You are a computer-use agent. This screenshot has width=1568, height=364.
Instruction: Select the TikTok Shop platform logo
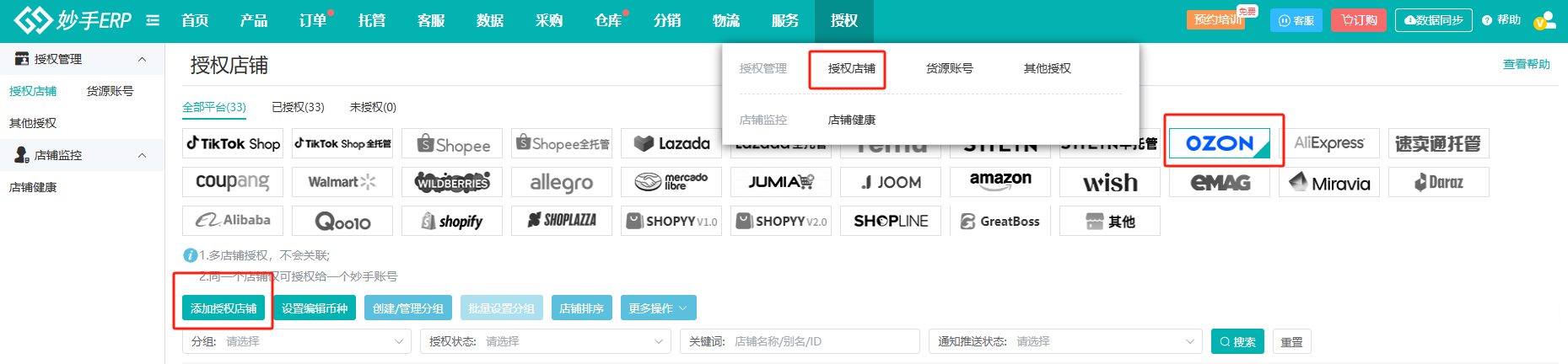click(233, 144)
